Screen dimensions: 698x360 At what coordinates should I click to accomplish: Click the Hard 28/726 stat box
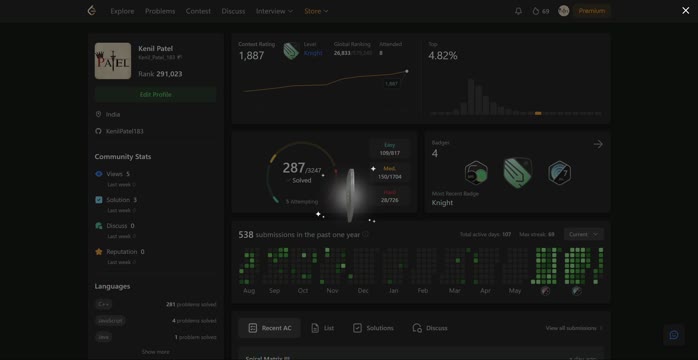click(x=390, y=196)
